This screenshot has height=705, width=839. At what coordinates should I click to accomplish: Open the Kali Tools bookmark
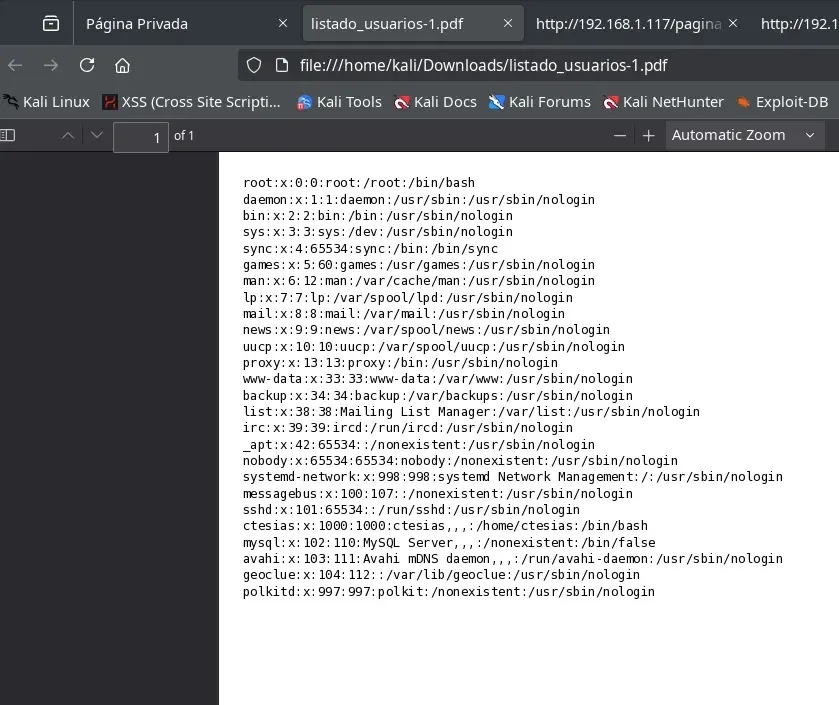tap(339, 102)
